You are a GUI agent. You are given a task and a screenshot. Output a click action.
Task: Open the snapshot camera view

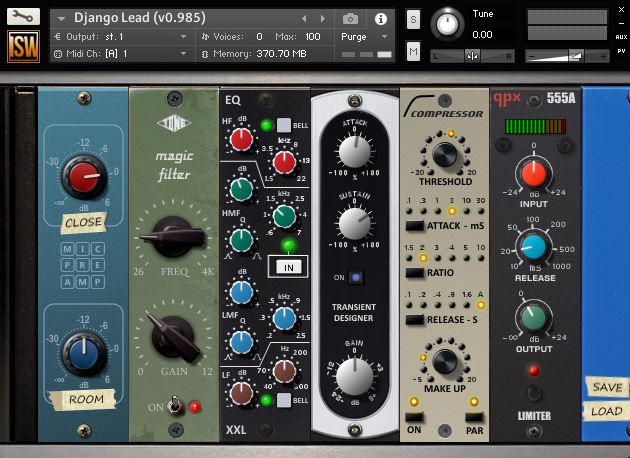(x=350, y=18)
